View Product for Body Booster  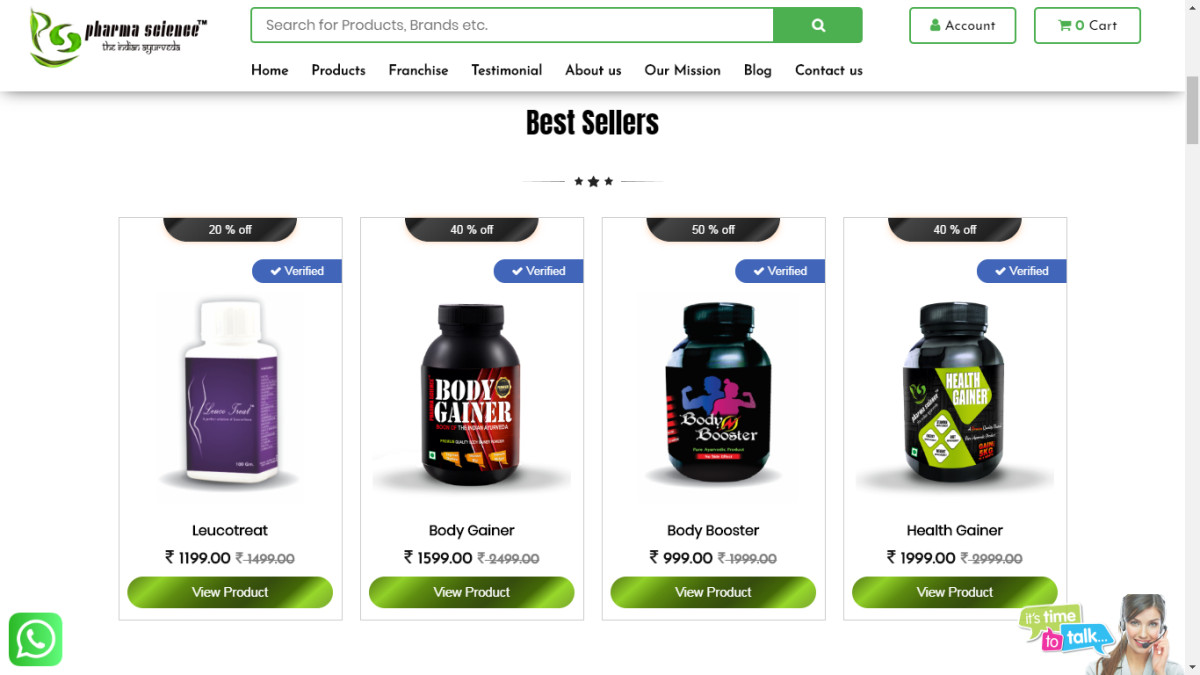[x=713, y=592]
